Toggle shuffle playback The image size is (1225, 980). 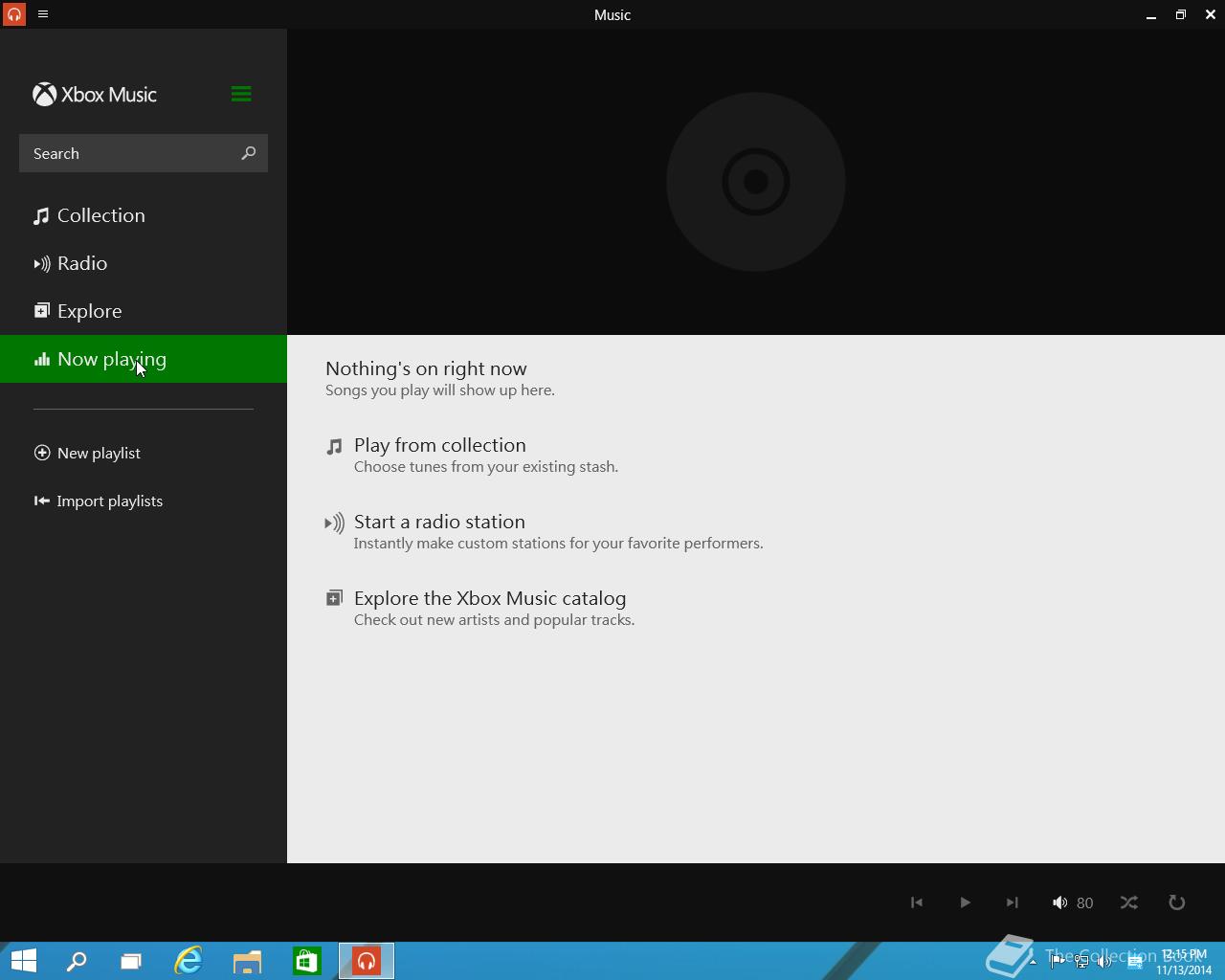pos(1129,902)
